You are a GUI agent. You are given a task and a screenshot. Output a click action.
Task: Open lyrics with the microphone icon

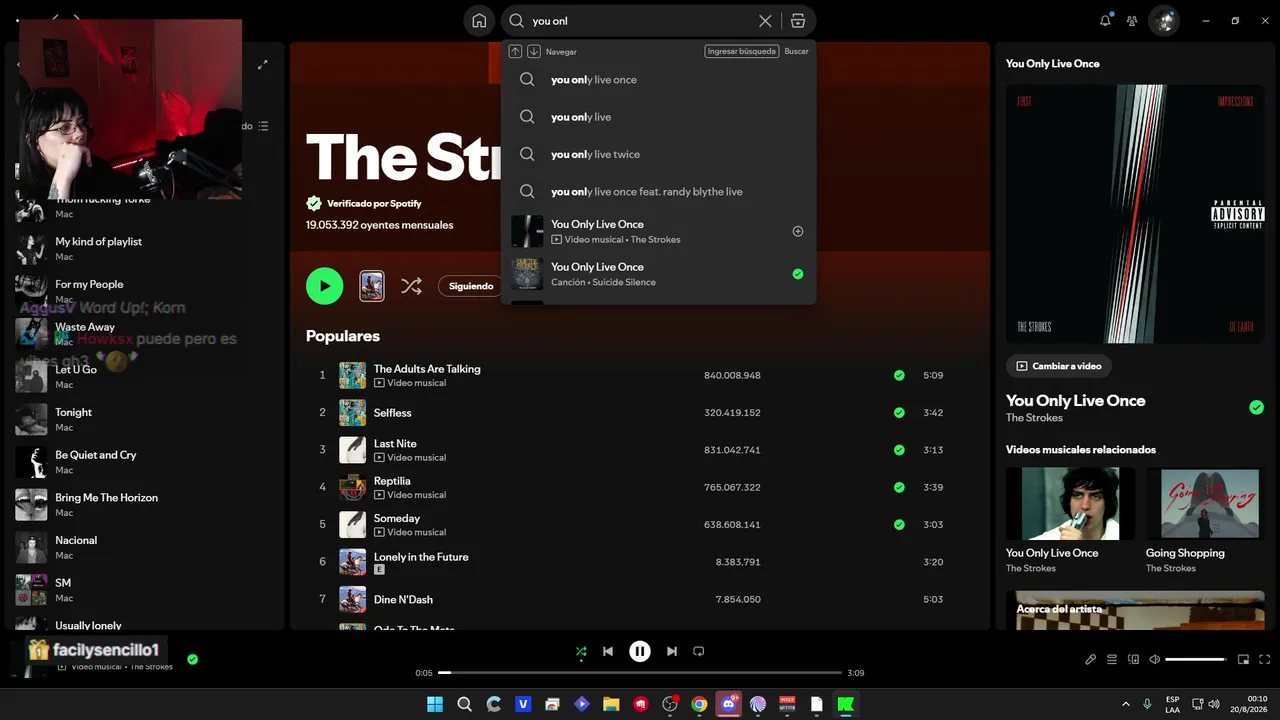[x=1091, y=660]
